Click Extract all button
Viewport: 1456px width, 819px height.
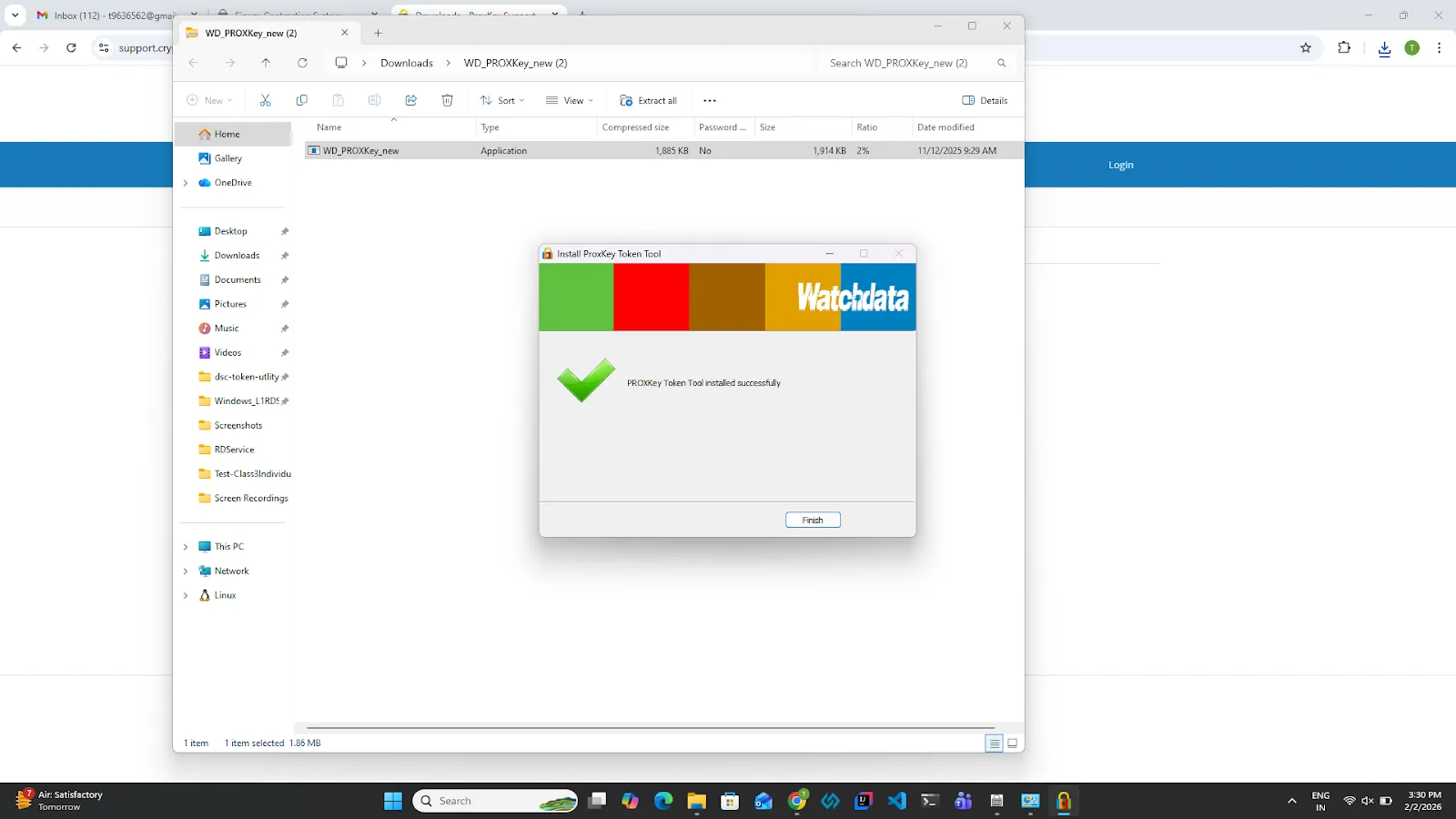point(649,100)
